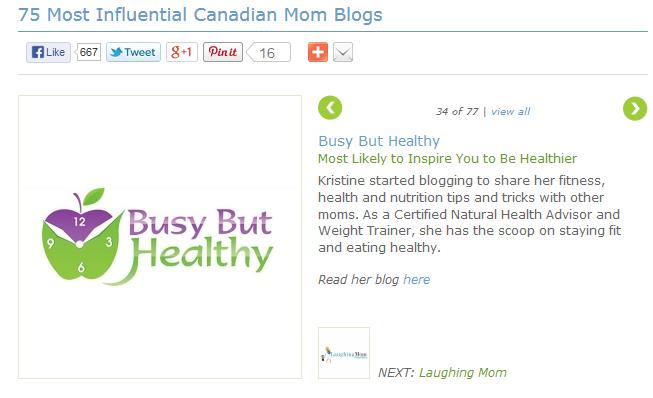
Task: Click the Facebook Like button
Action: coord(48,52)
